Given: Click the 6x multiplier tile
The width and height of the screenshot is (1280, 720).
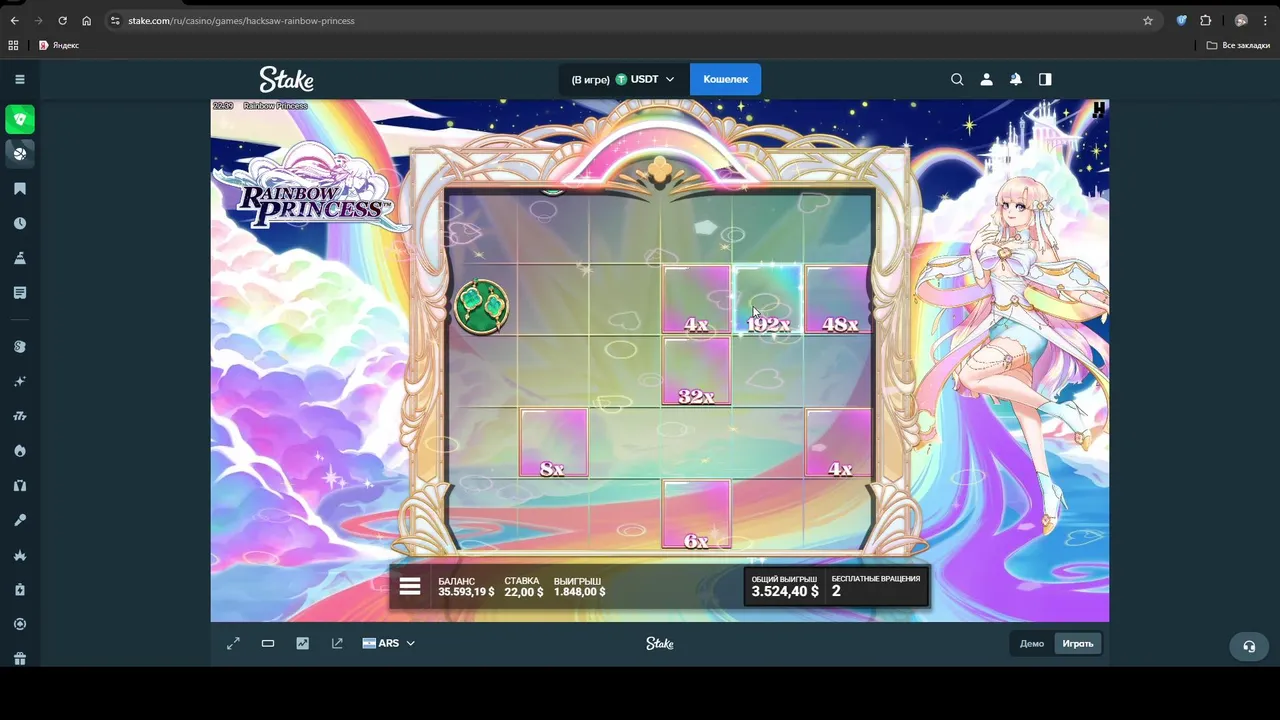Looking at the screenshot, I should pos(696,514).
